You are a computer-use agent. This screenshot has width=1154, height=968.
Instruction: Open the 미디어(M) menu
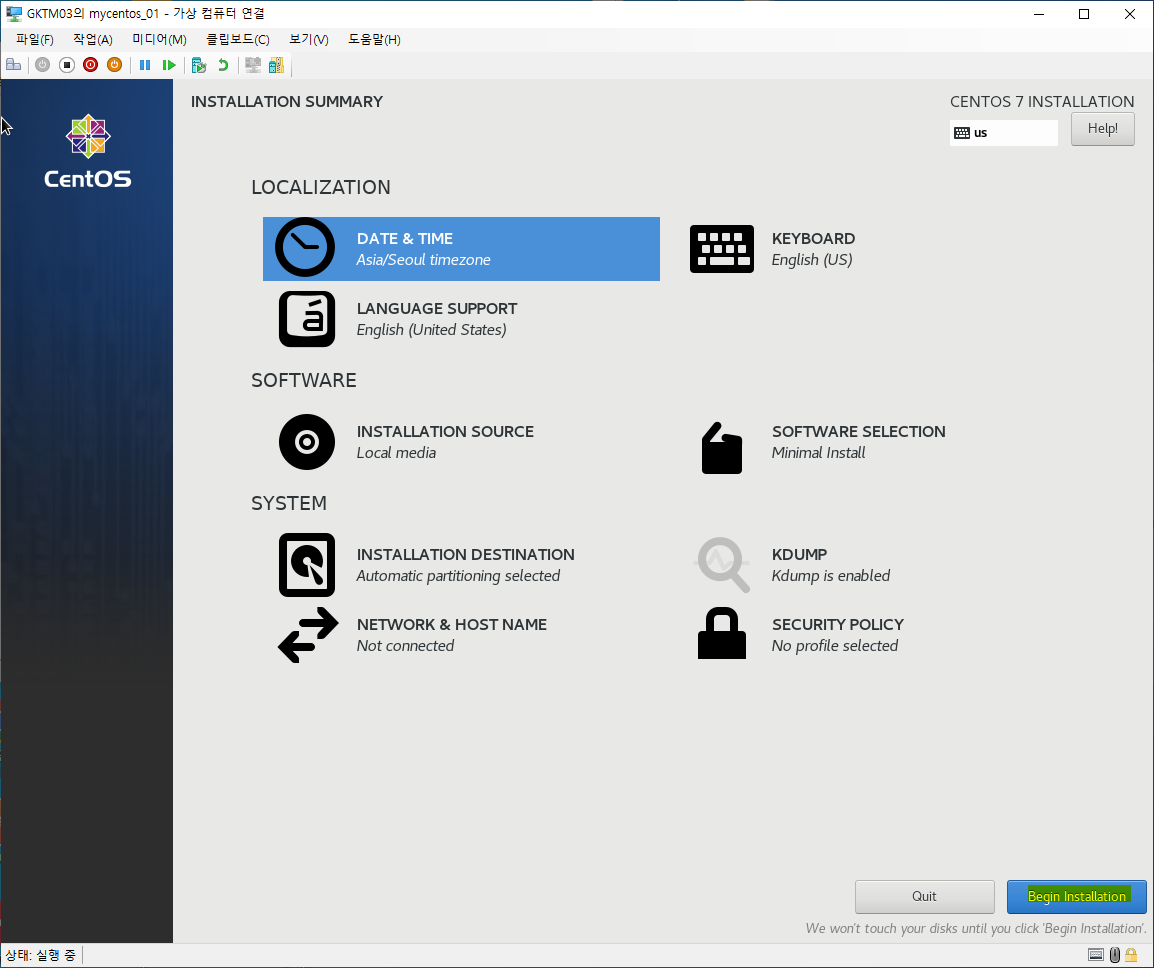159,40
